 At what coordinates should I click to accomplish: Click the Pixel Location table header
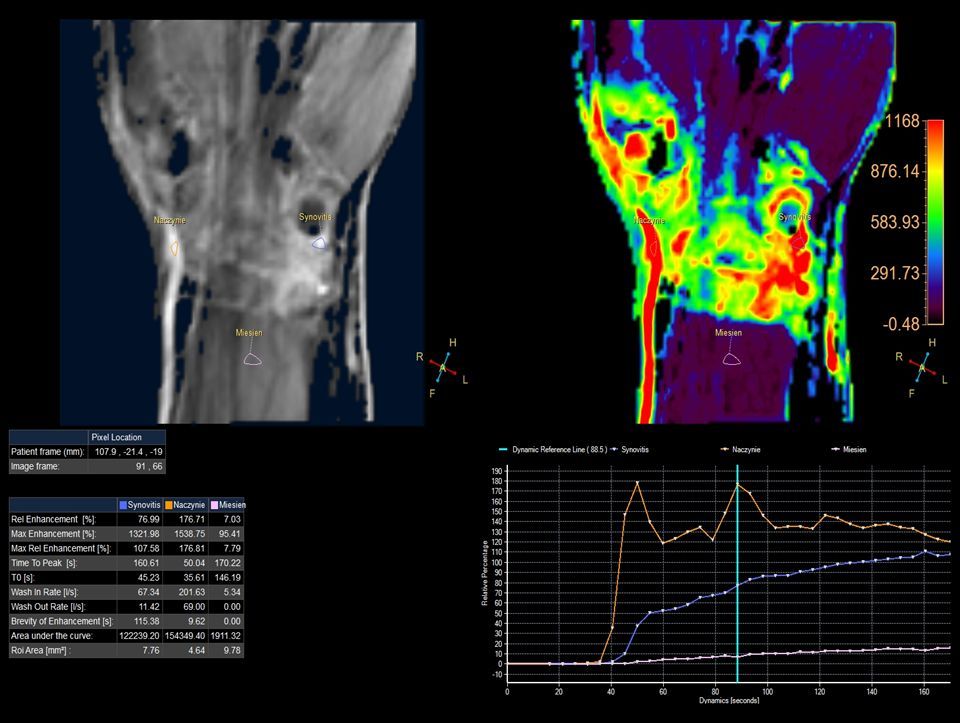click(118, 437)
